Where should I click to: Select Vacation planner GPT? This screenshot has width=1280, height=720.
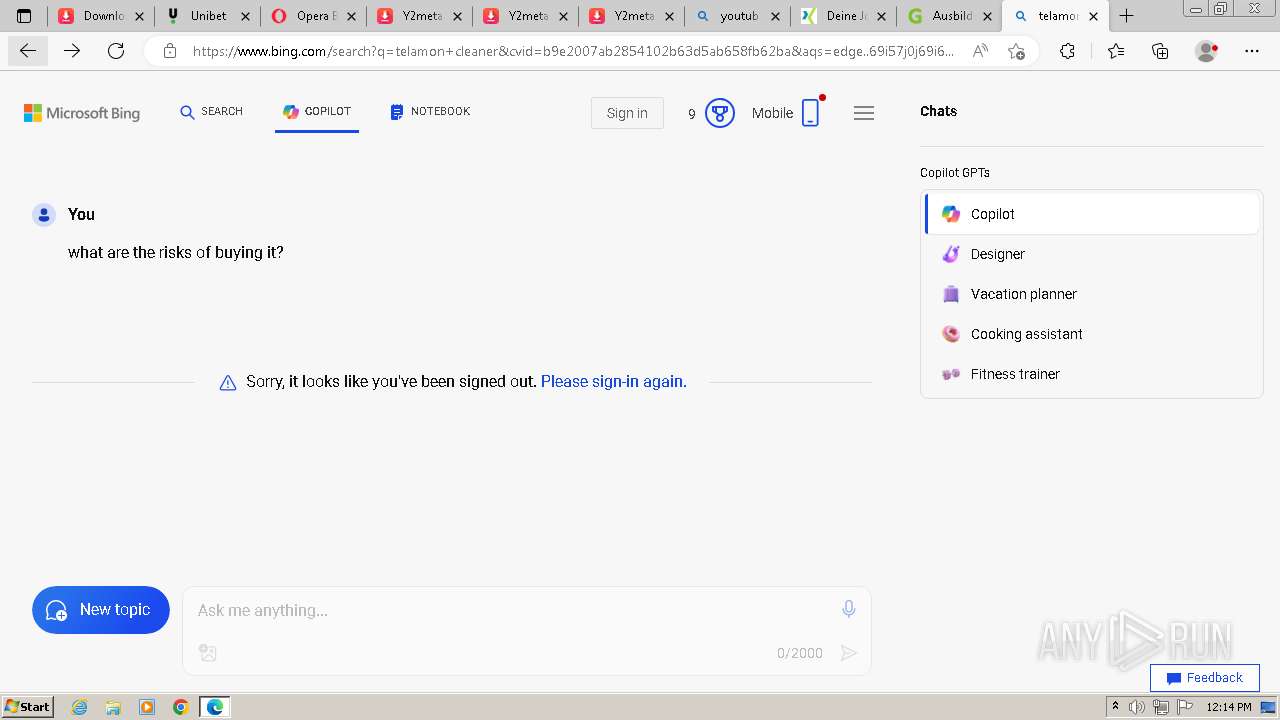pos(1092,294)
